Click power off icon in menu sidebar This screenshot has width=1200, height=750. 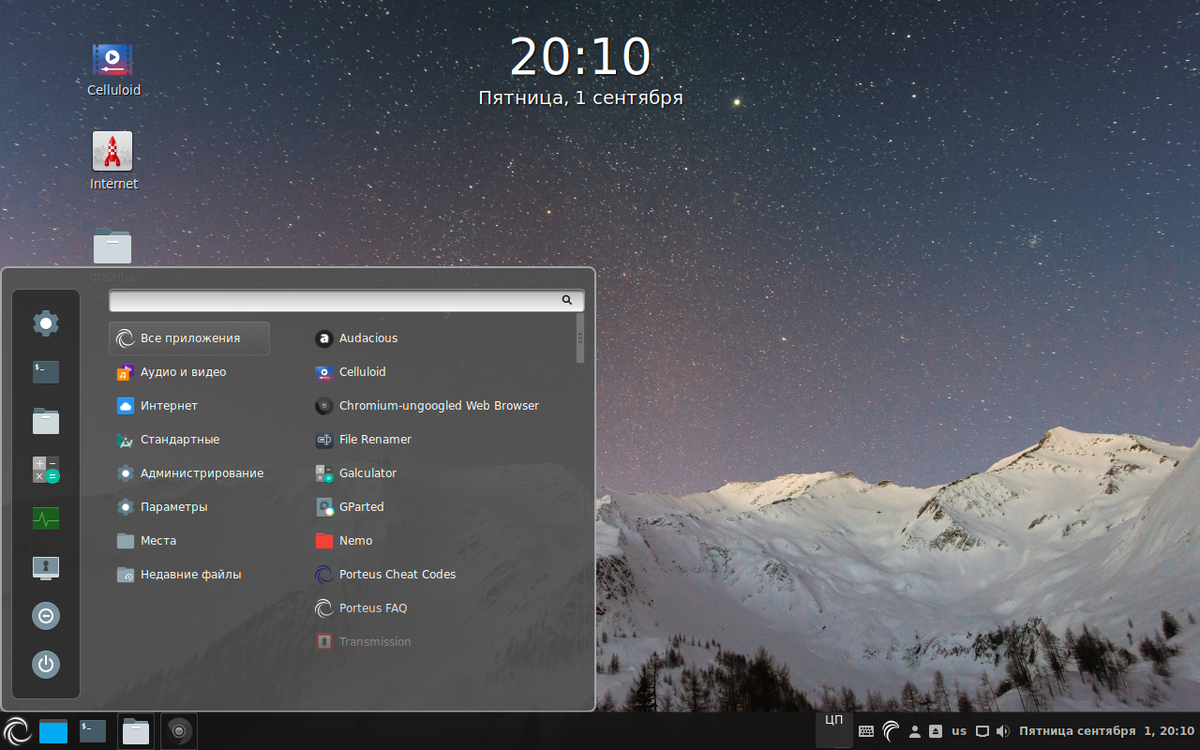coord(46,664)
